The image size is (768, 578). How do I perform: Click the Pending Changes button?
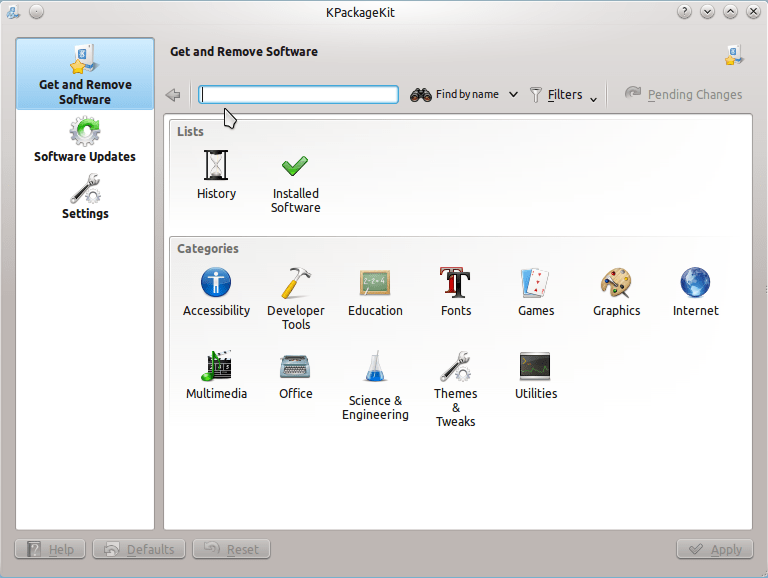click(683, 95)
